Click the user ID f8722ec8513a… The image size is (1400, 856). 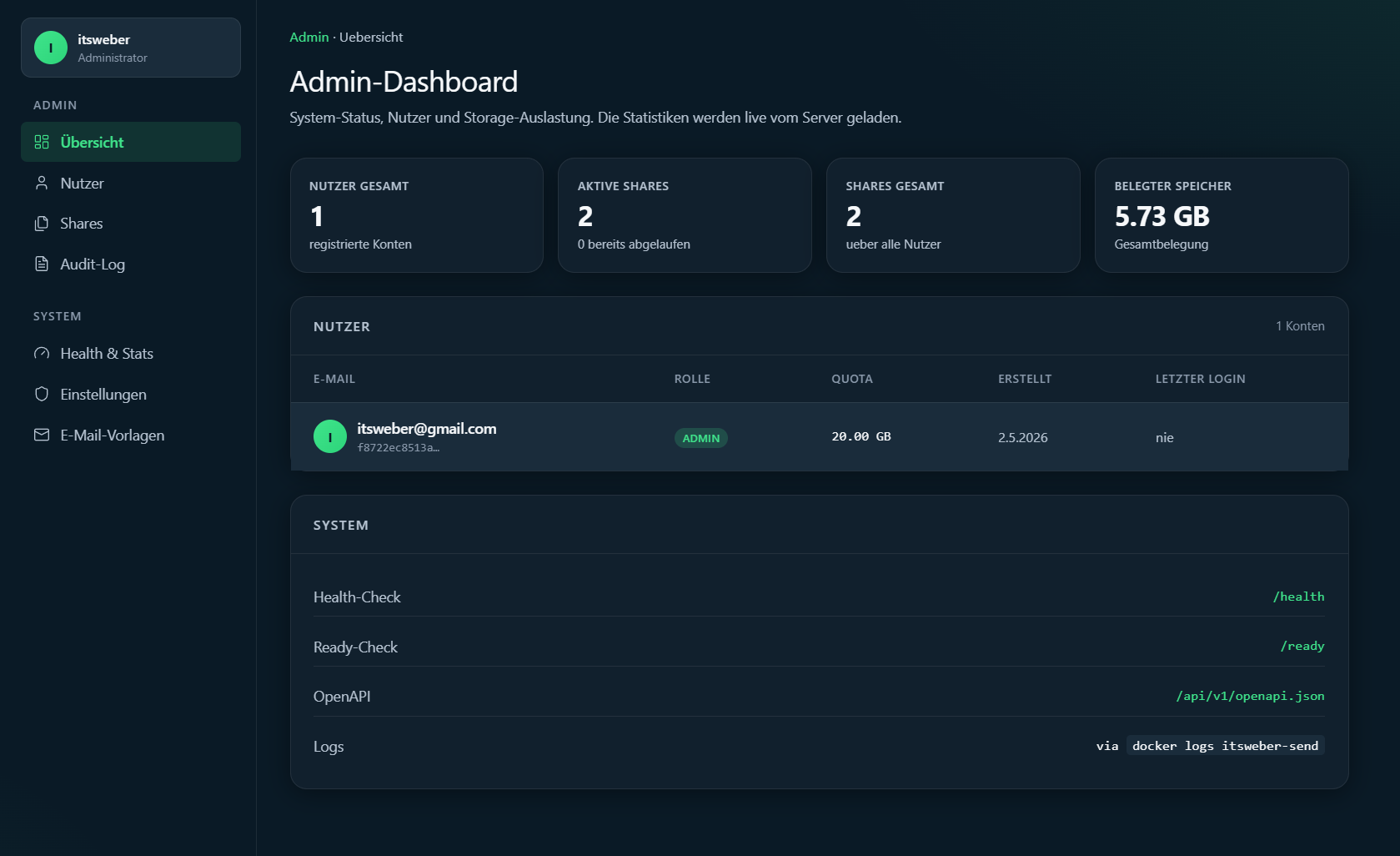point(399,448)
